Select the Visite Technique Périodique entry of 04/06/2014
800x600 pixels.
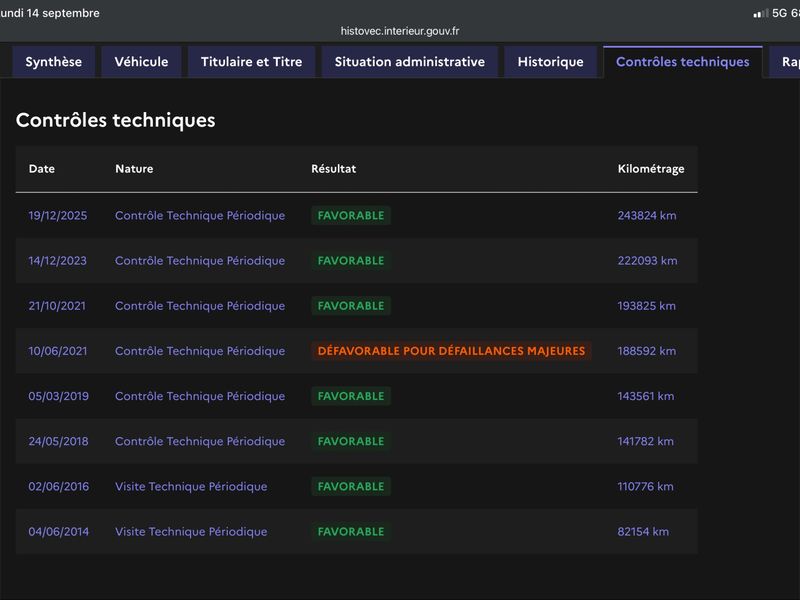pyautogui.click(x=191, y=532)
